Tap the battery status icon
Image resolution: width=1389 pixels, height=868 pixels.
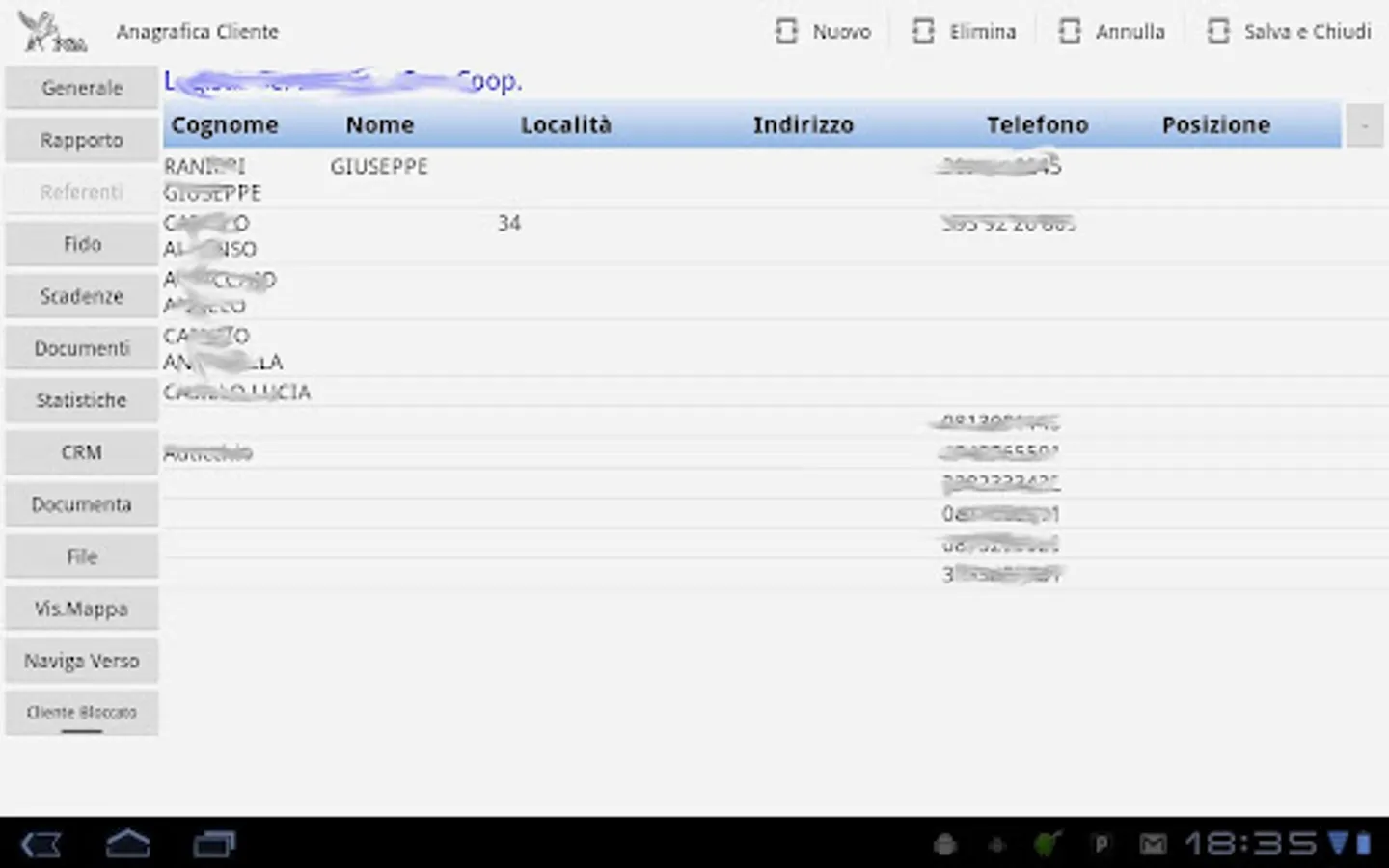(x=1364, y=844)
